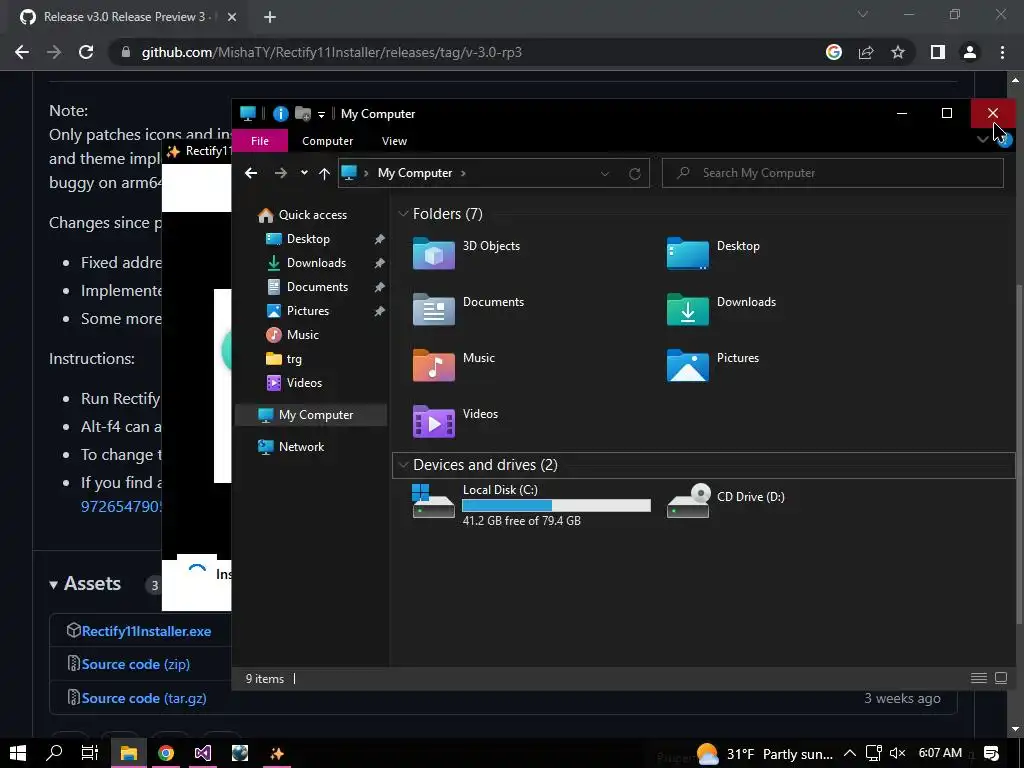Click the Local Disk C: usage bar
Image resolution: width=1024 pixels, height=768 pixels.
tap(556, 505)
